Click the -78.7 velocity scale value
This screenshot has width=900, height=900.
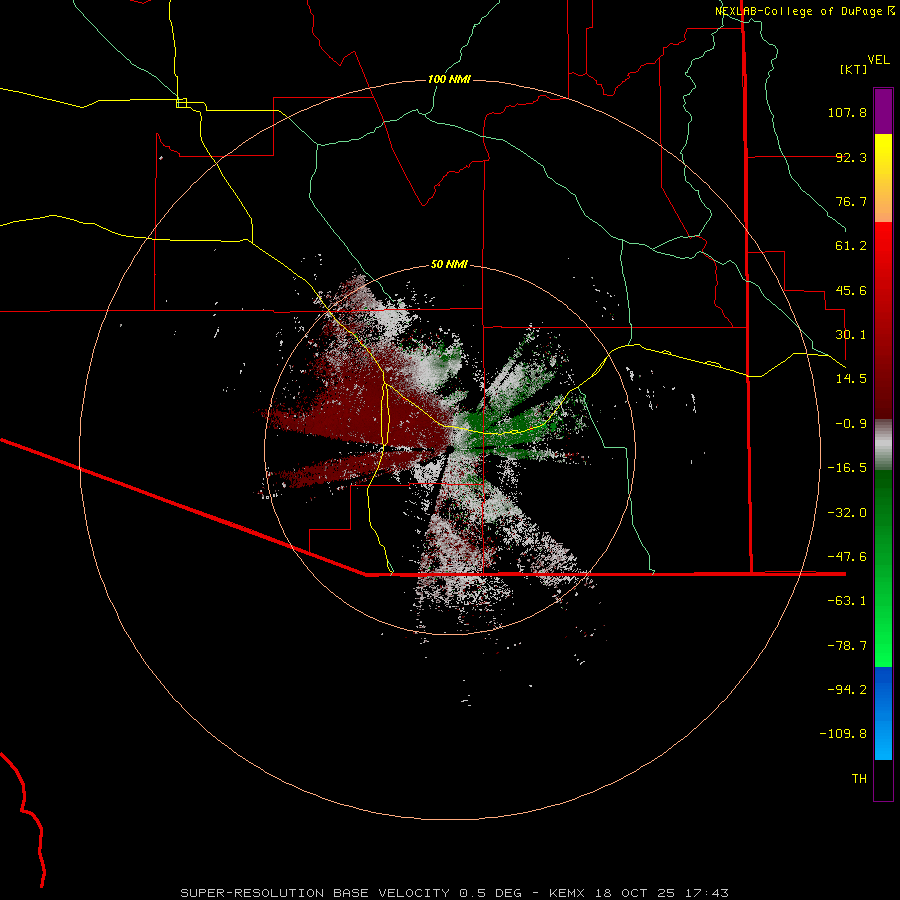click(847, 646)
